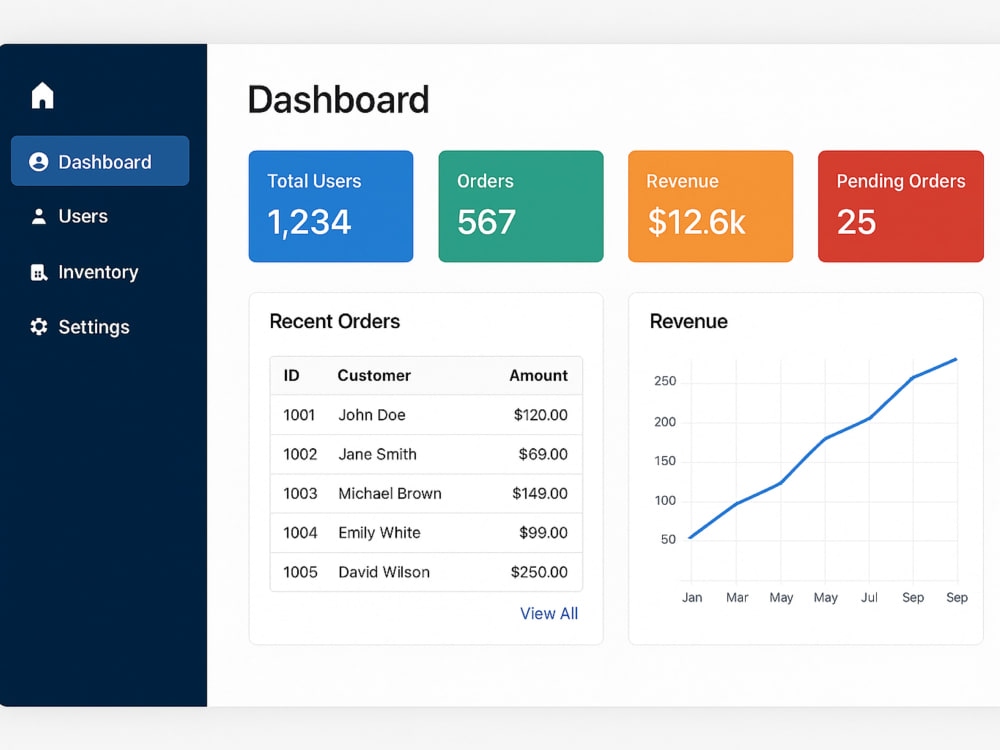Click the $250.00 amount cell
This screenshot has height=750, width=1000.
pos(539,572)
